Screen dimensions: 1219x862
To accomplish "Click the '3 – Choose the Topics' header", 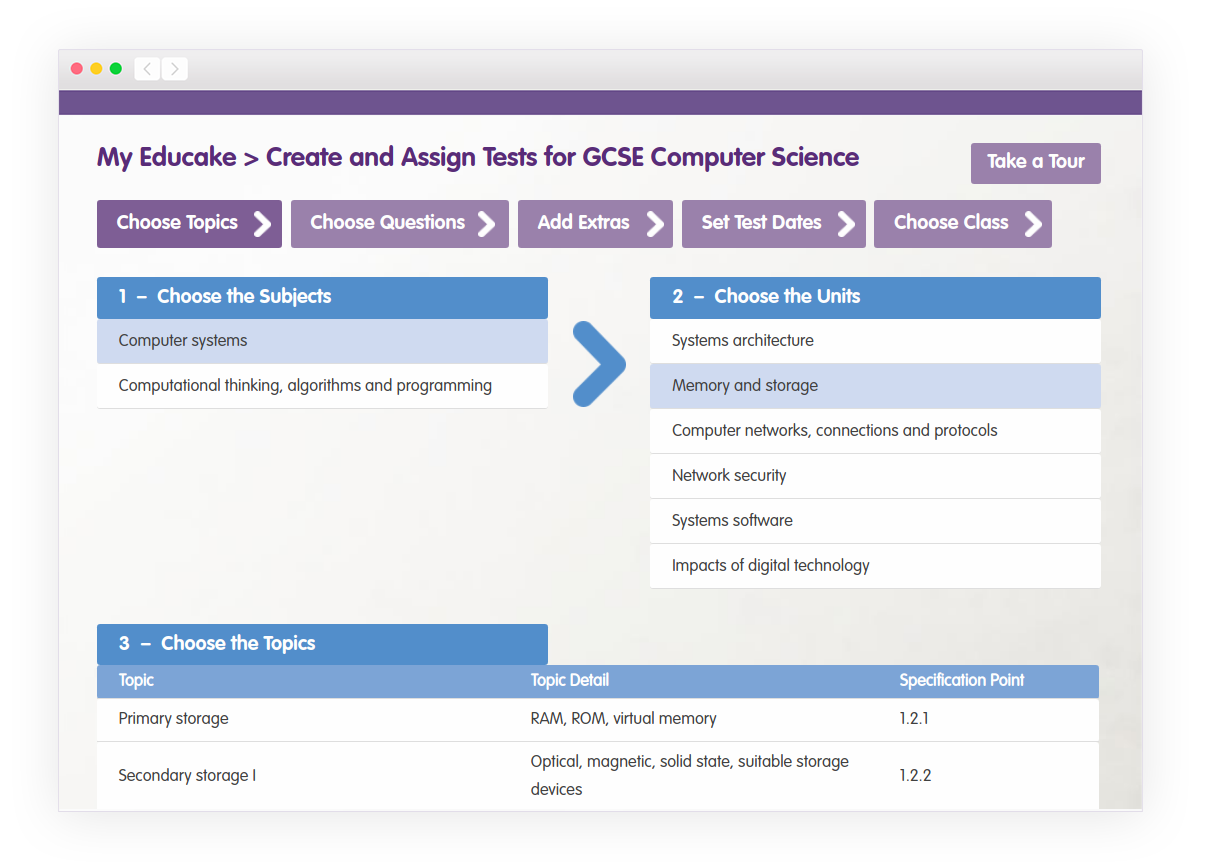I will tap(322, 644).
